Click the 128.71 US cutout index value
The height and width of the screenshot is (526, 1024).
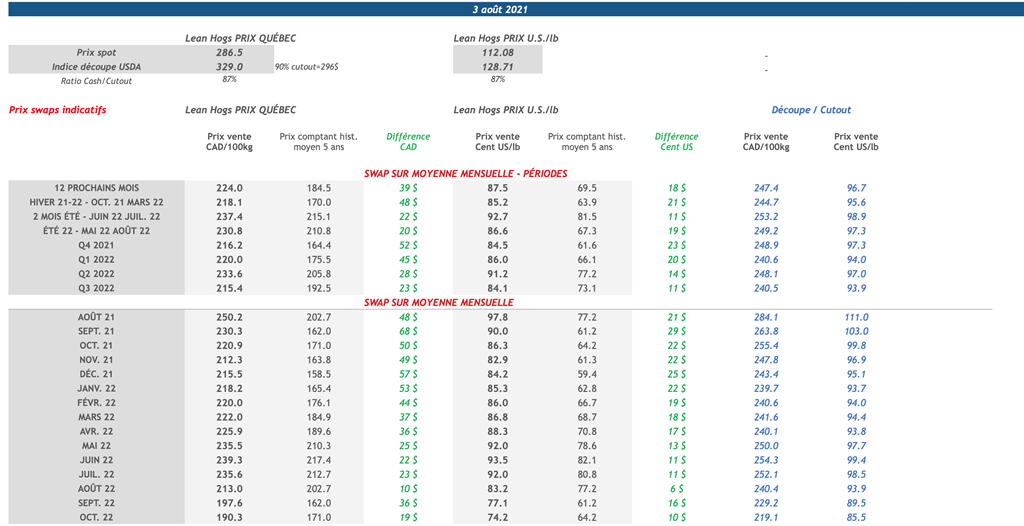pyautogui.click(x=497, y=66)
